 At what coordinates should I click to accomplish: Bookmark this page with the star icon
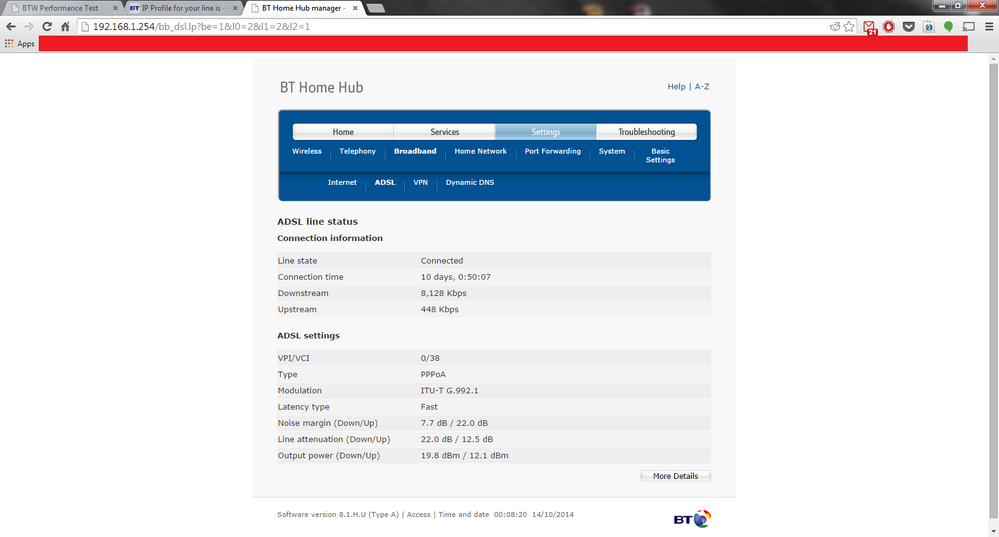(x=849, y=27)
